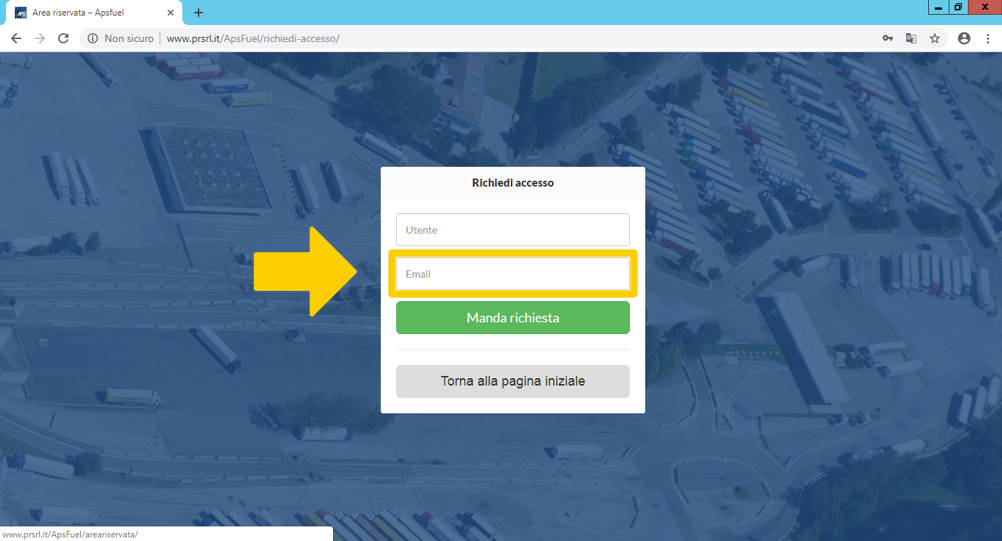
Task: Open the user profile icon
Action: 964,38
